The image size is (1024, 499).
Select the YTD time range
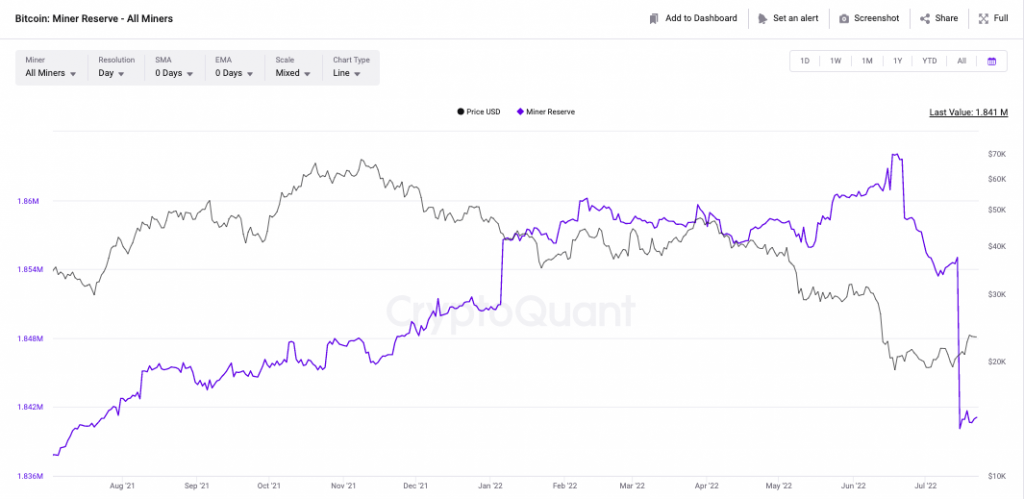tap(929, 61)
